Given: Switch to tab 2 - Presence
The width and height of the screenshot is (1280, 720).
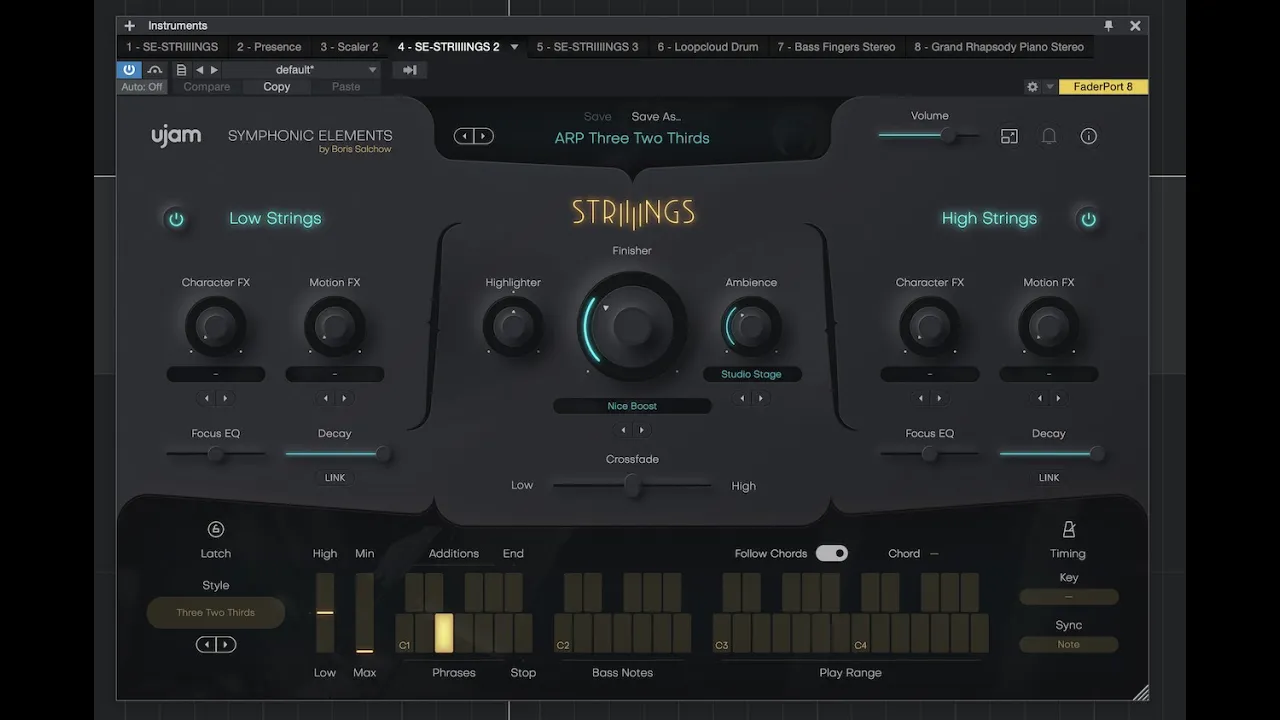Looking at the screenshot, I should pos(269,47).
